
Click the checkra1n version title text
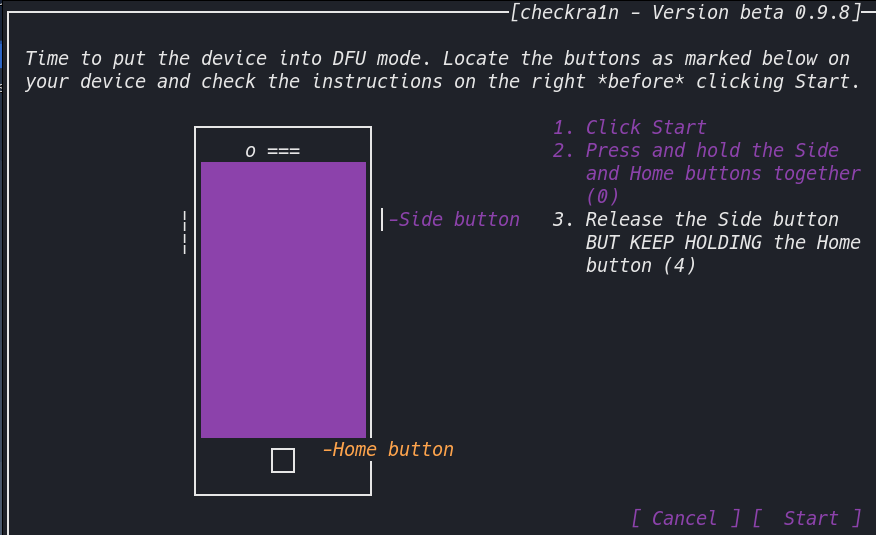click(x=686, y=12)
